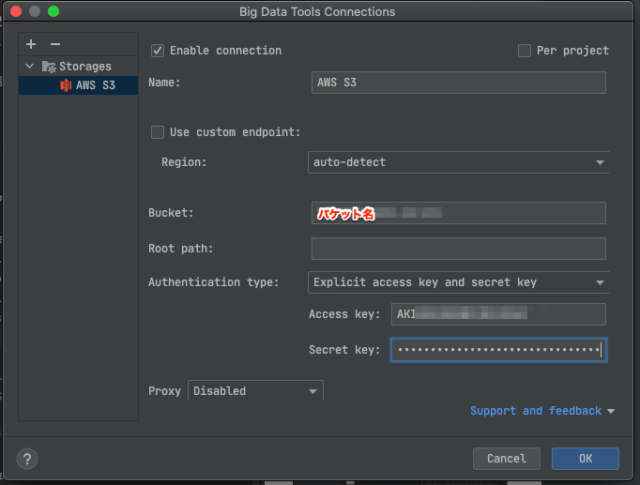The image size is (640, 485).
Task: Open the Region auto-detect dropdown
Action: 458,162
